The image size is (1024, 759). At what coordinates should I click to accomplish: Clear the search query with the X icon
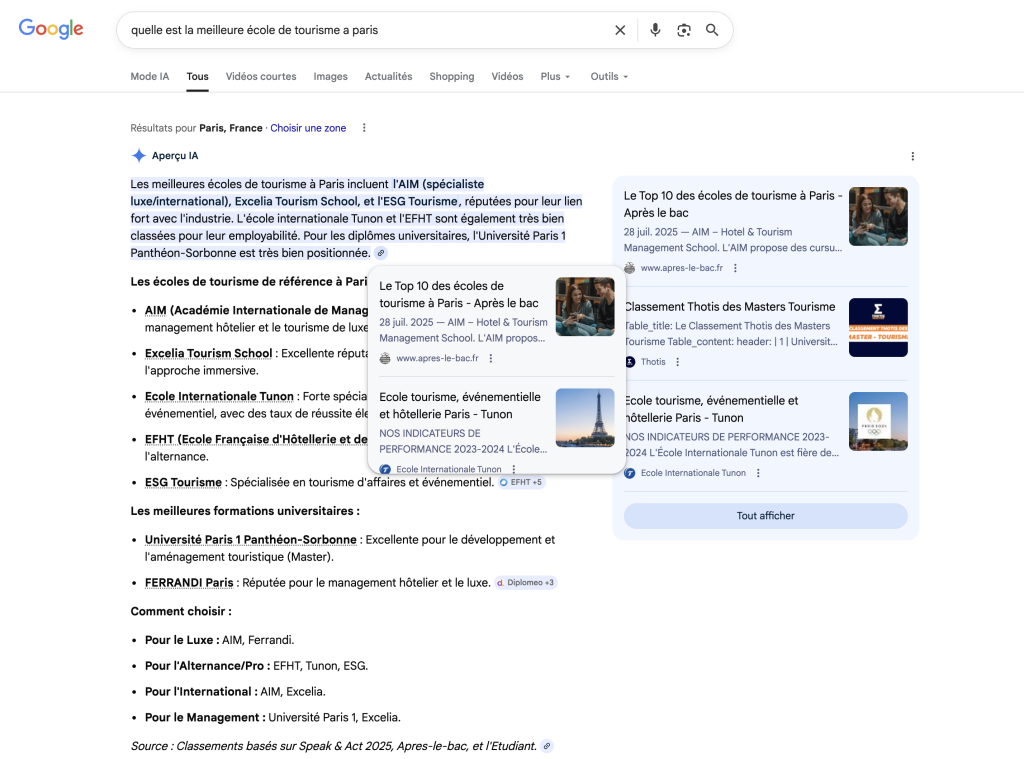pos(620,30)
